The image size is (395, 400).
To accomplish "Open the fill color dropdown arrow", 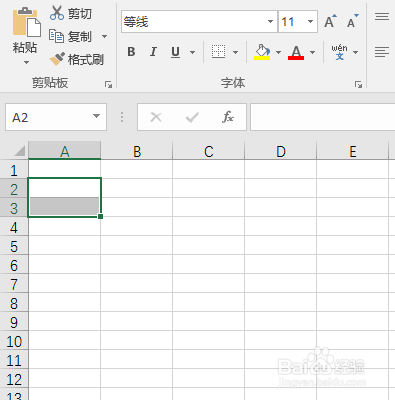I will click(278, 52).
